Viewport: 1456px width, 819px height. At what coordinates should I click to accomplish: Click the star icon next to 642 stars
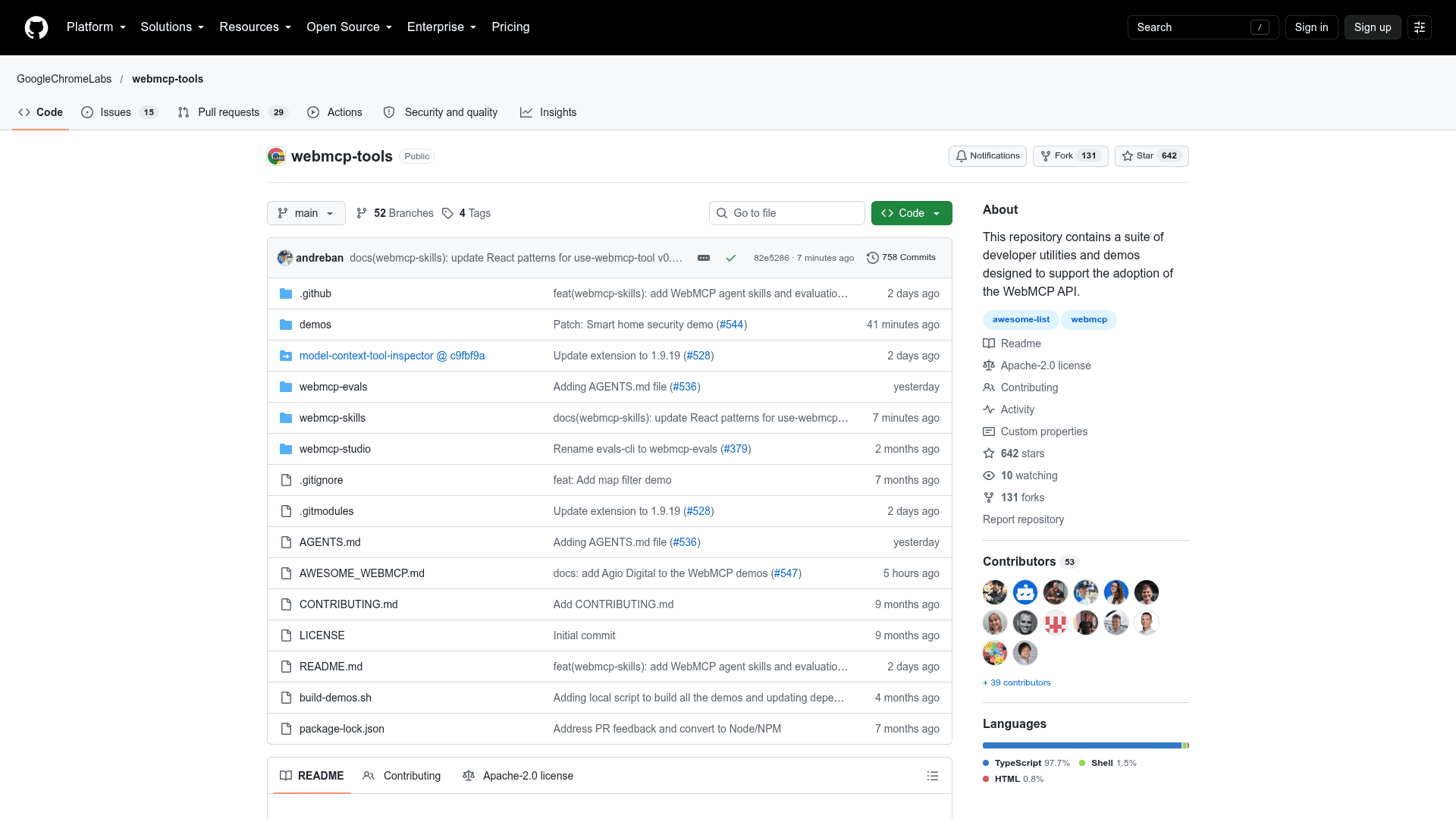(x=989, y=453)
